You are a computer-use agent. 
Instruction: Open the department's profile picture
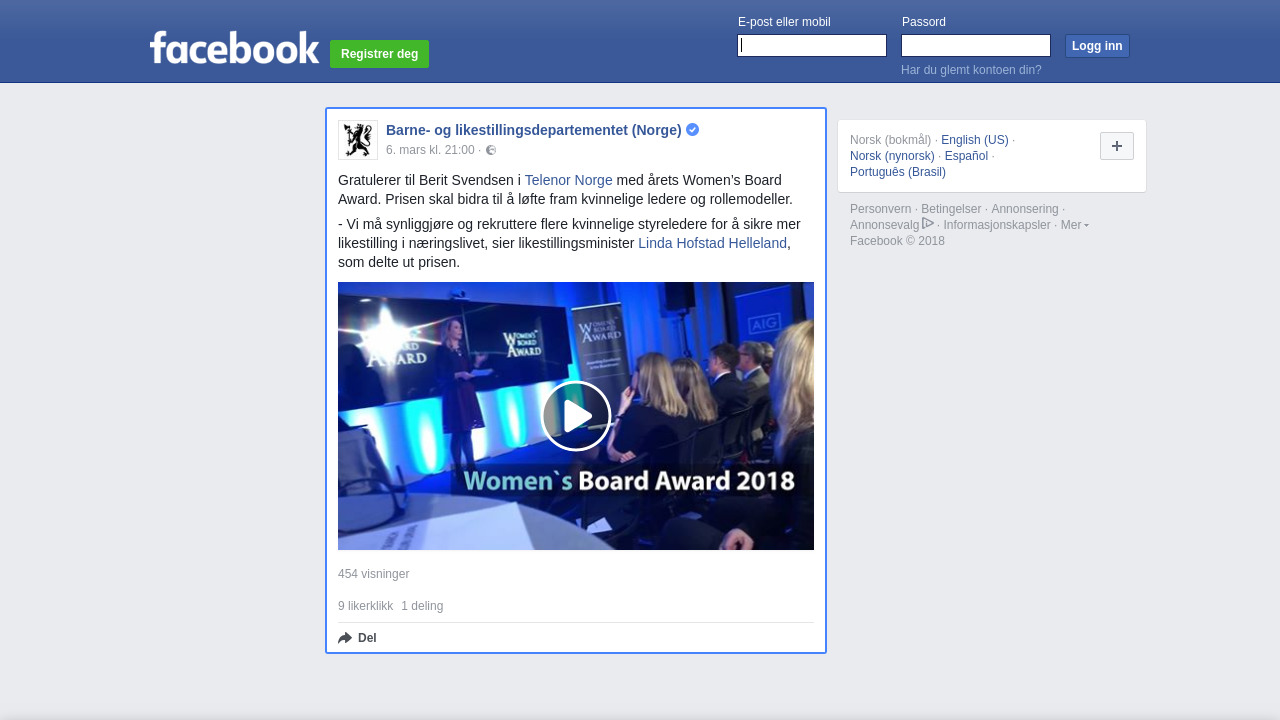point(357,140)
